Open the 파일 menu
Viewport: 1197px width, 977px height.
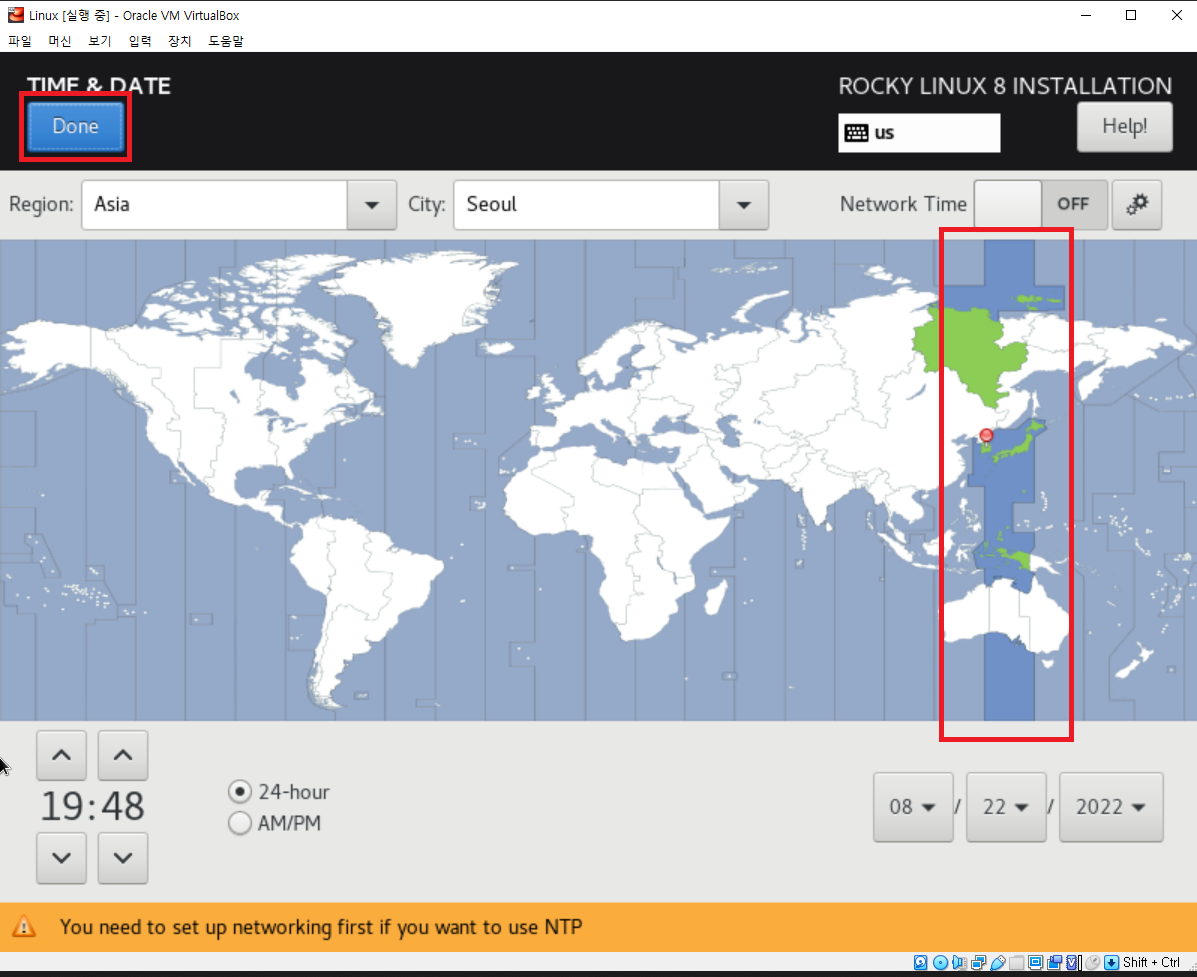click(20, 41)
